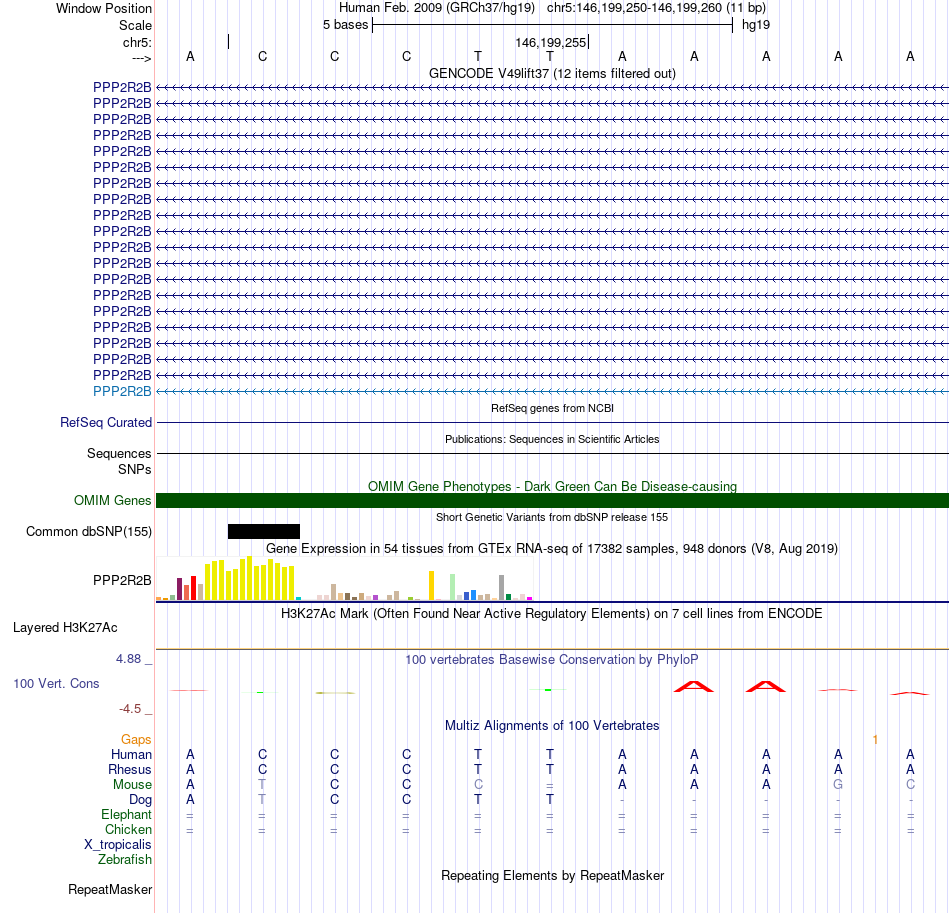Open the GTEx PPP2R2B expression bar chart

[344, 579]
